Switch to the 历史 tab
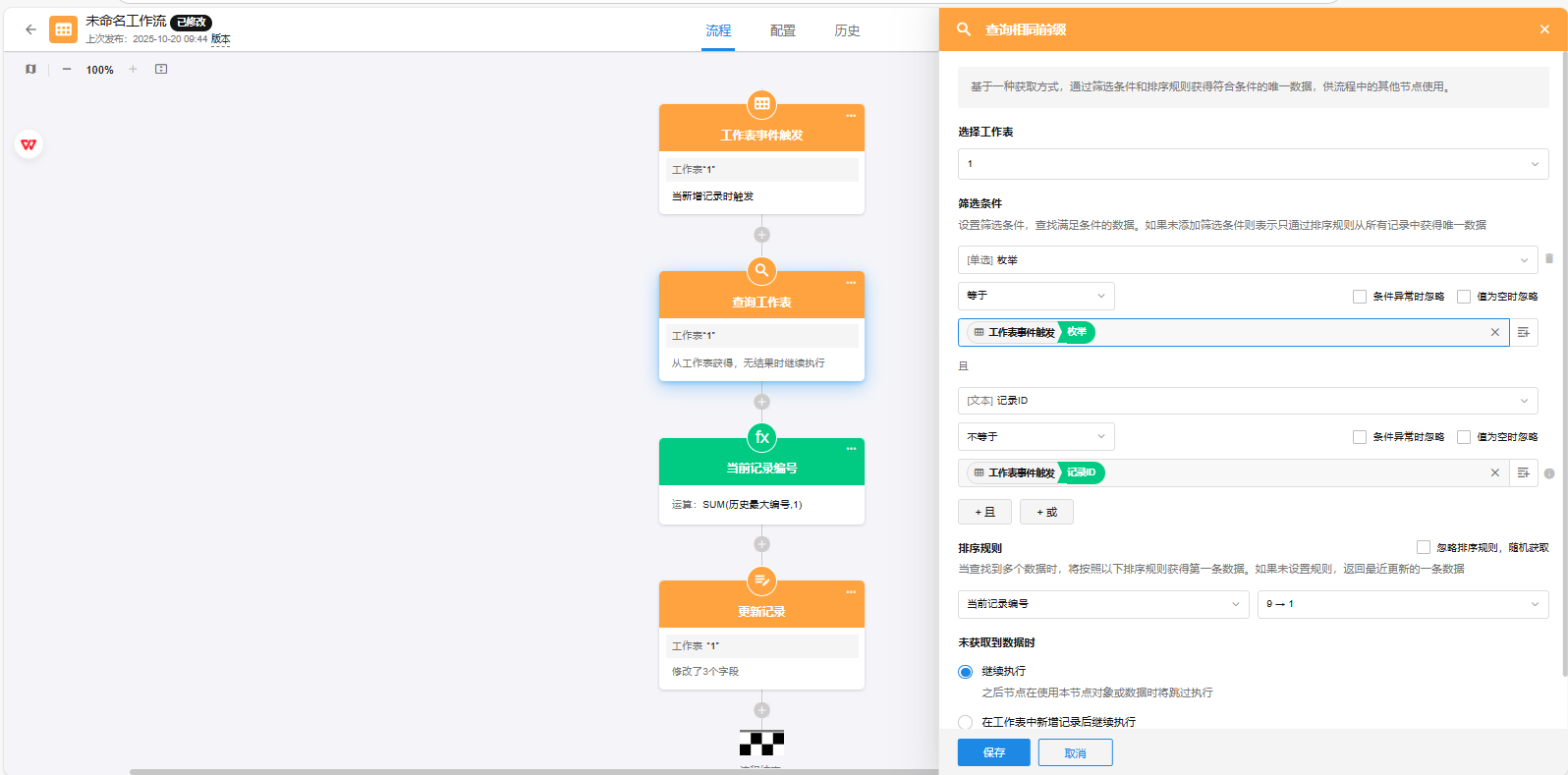This screenshot has width=1568, height=775. click(847, 30)
